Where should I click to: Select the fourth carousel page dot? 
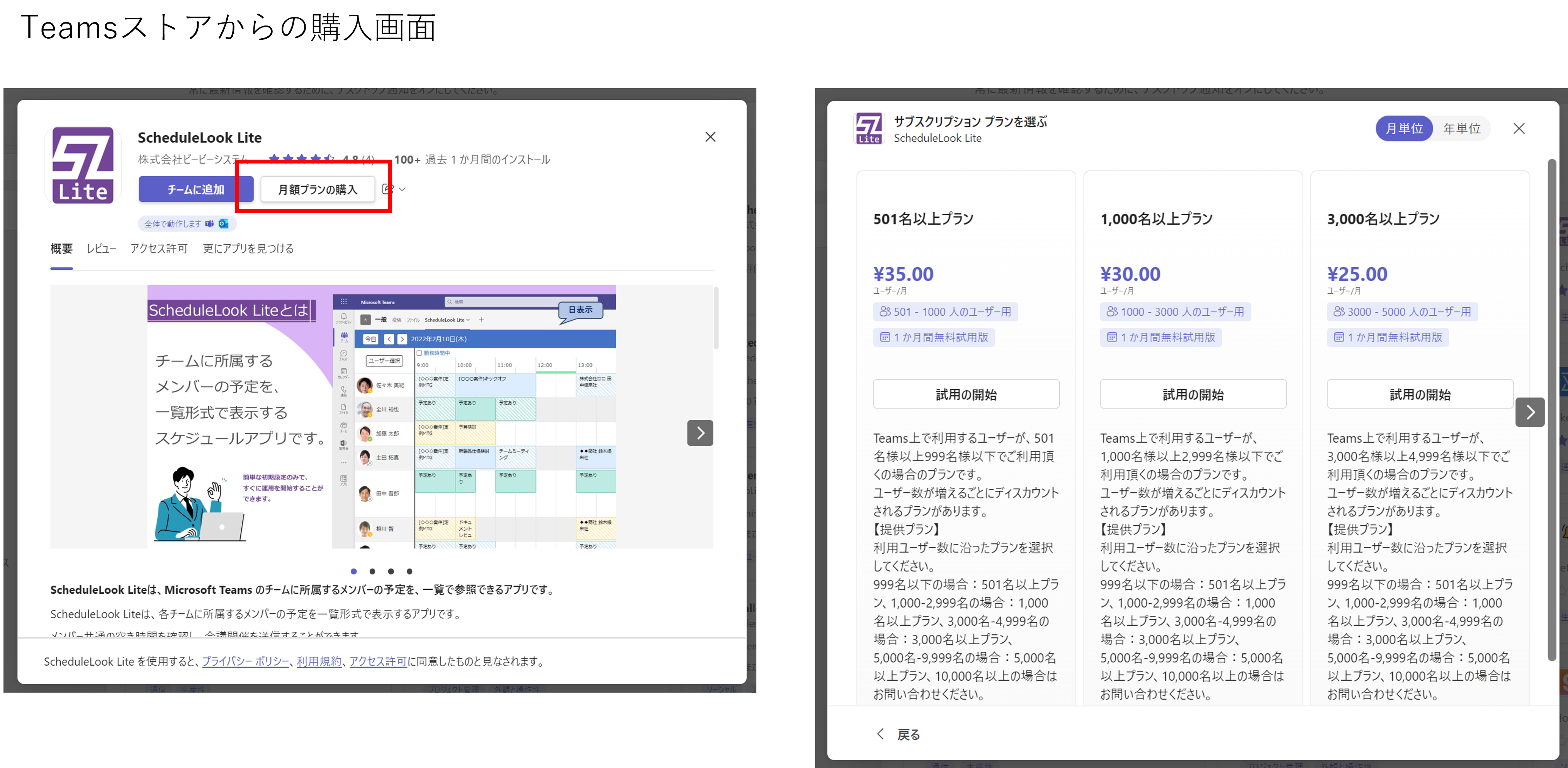coord(409,571)
